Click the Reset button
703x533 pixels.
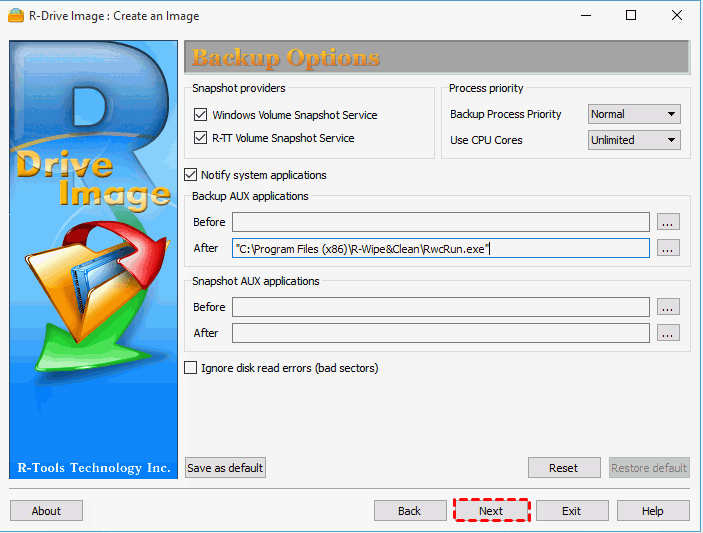[564, 468]
